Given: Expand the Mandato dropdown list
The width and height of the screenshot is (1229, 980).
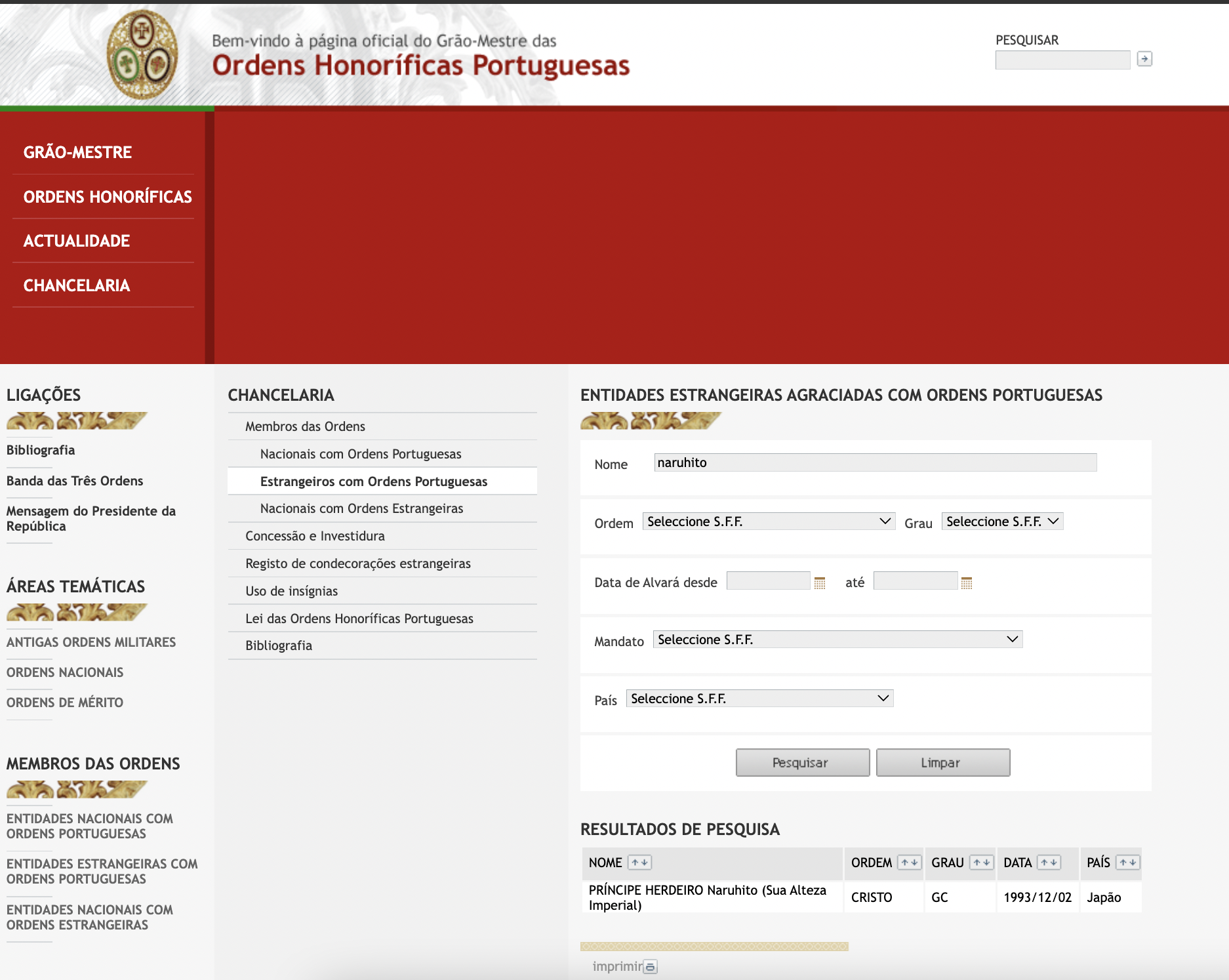Looking at the screenshot, I should 837,640.
